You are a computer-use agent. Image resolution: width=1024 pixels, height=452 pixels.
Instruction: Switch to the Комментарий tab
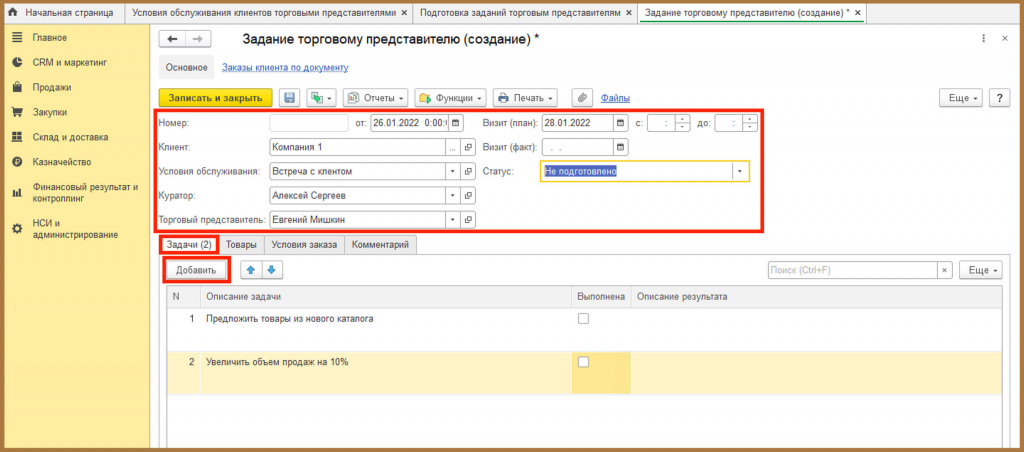click(x=381, y=245)
